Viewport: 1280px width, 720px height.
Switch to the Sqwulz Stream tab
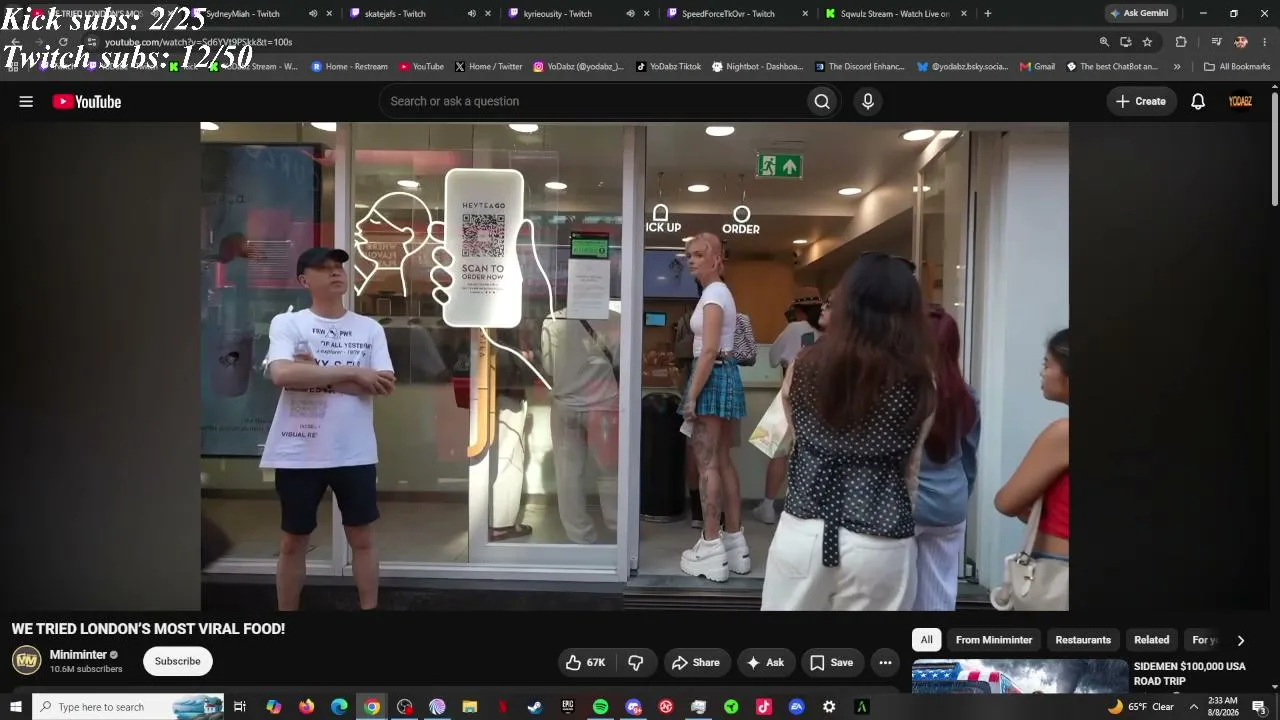tap(894, 14)
